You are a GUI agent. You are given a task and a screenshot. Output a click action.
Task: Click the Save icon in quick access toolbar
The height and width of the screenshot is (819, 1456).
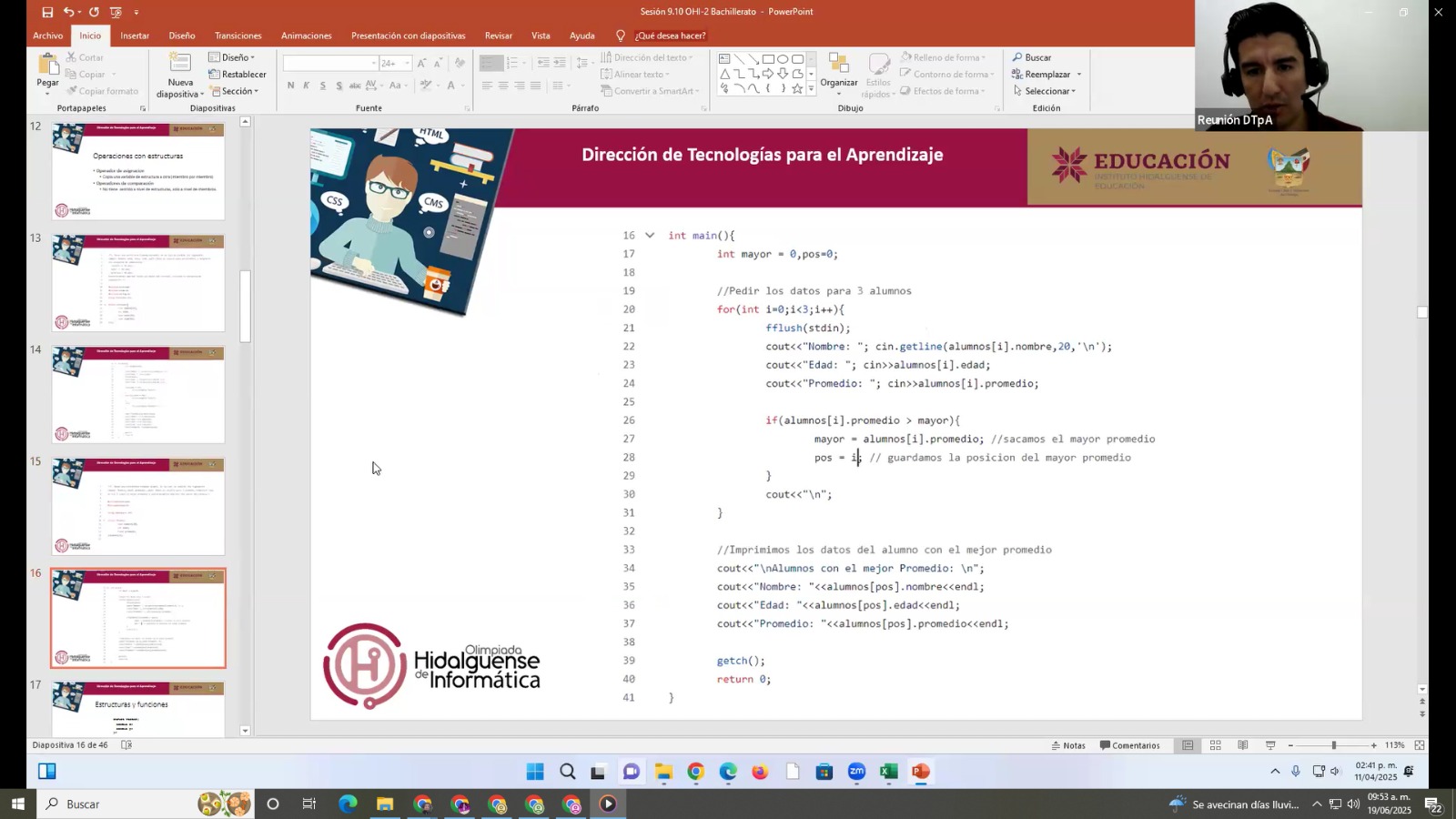coord(47,12)
